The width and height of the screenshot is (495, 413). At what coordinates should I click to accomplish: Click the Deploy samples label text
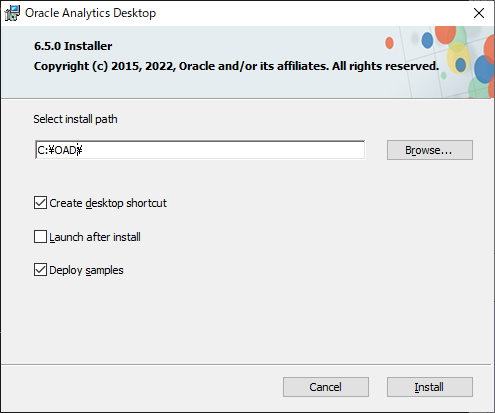pyautogui.click(x=86, y=270)
